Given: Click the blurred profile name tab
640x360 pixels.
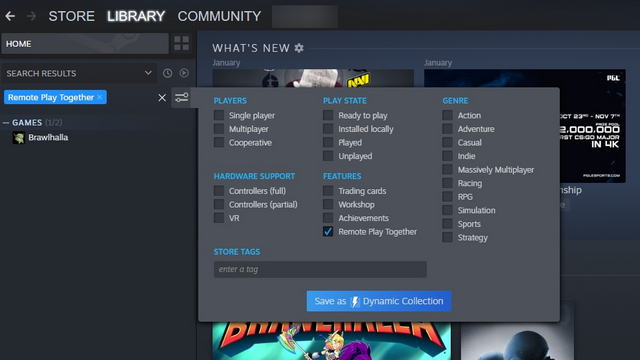Looking at the screenshot, I should coord(304,16).
